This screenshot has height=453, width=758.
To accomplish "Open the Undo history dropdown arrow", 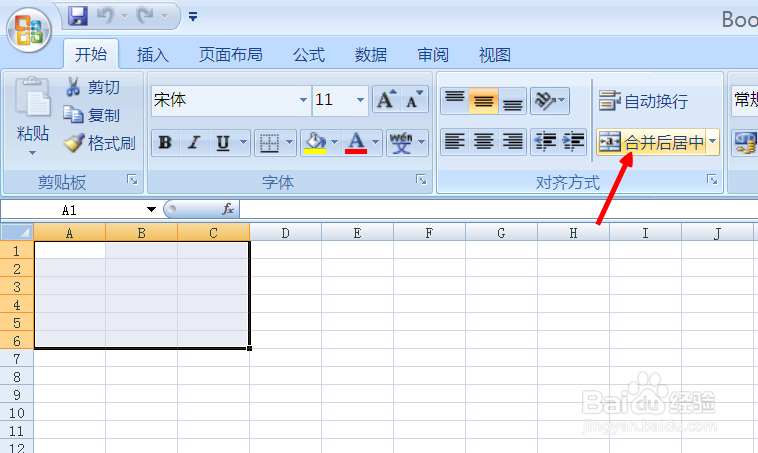I will pyautogui.click(x=124, y=16).
